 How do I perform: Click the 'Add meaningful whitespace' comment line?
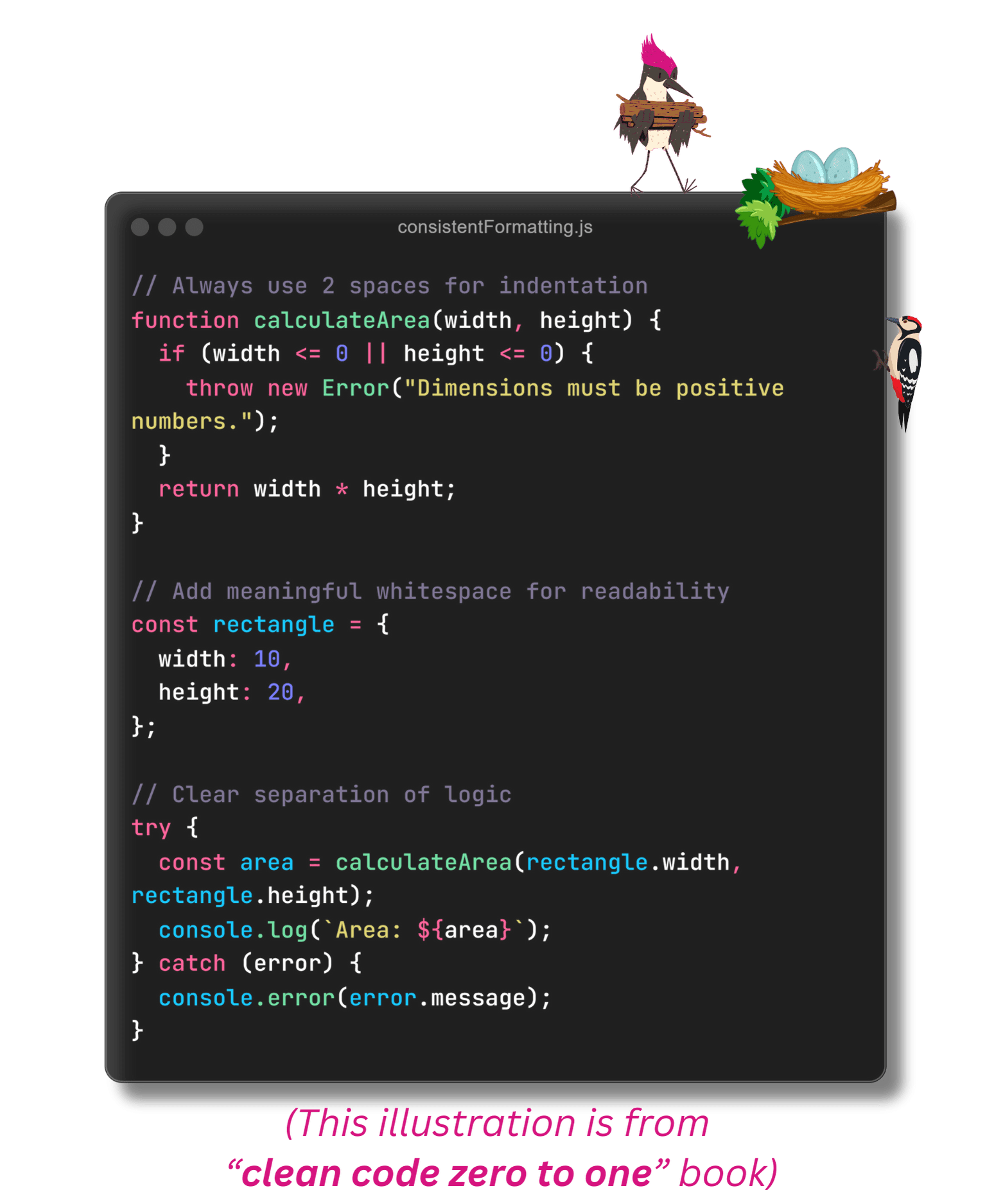tap(430, 591)
